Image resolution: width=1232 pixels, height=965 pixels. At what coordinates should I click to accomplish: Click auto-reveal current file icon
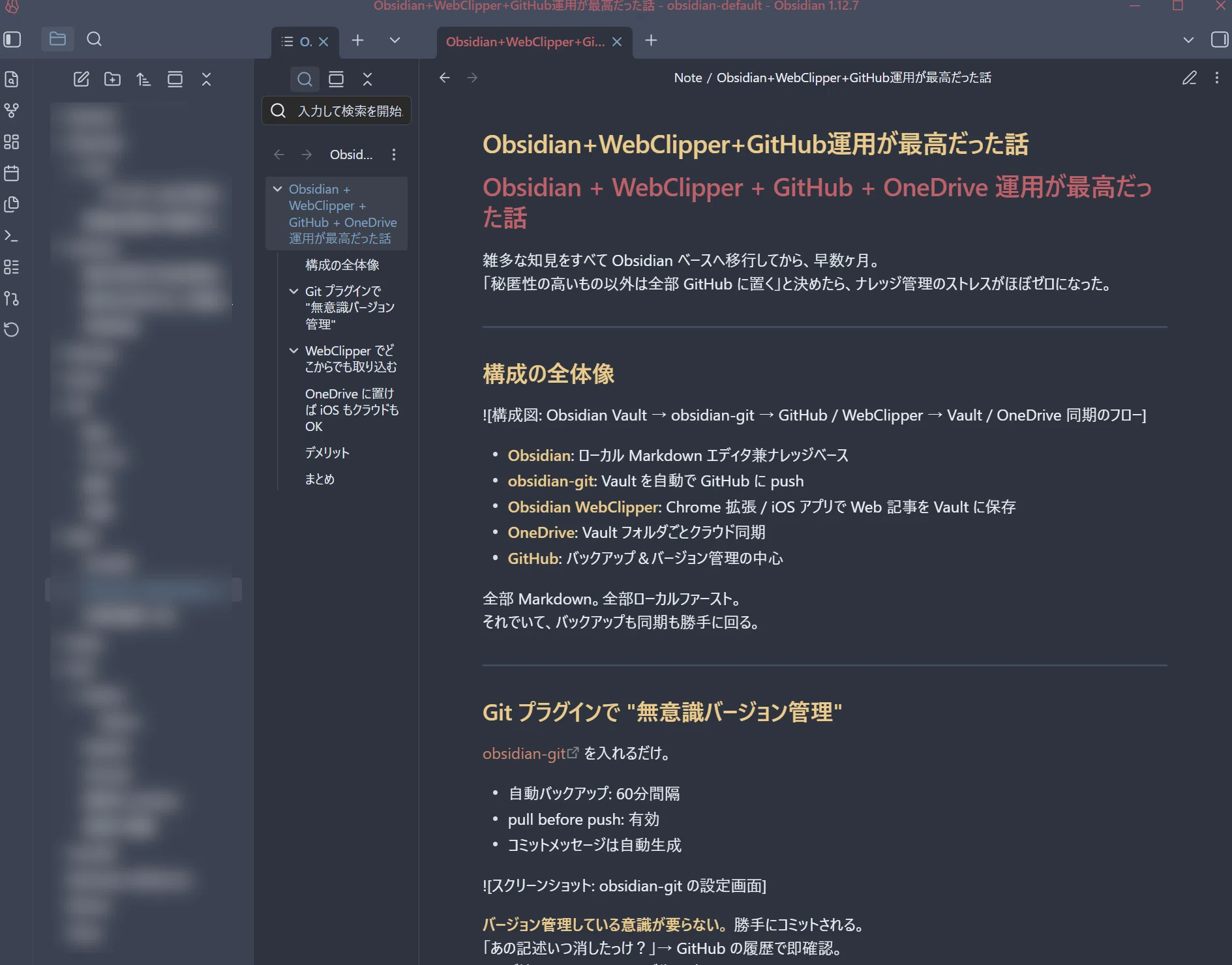[x=175, y=80]
